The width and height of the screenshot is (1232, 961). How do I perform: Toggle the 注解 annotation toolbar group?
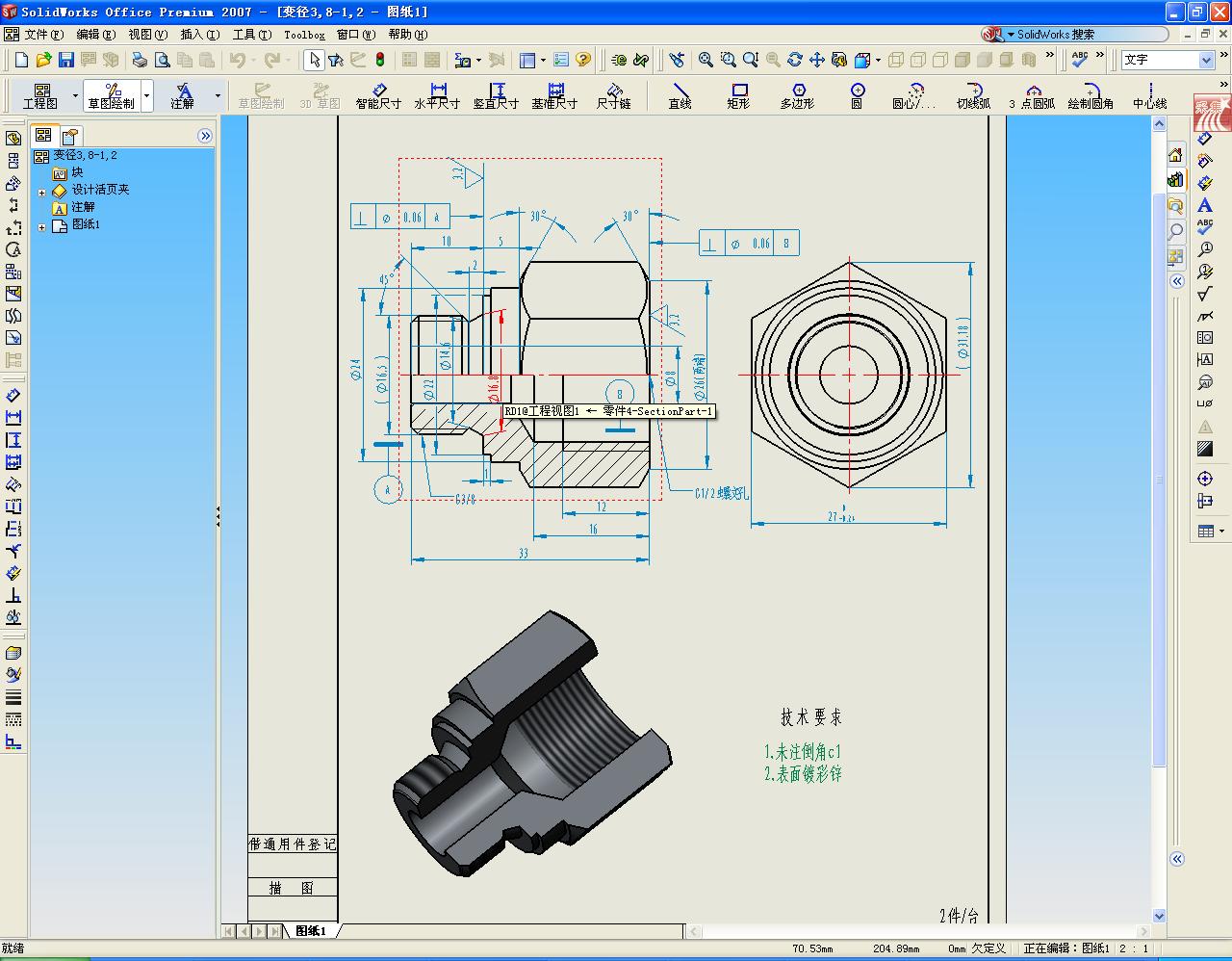pyautogui.click(x=182, y=95)
